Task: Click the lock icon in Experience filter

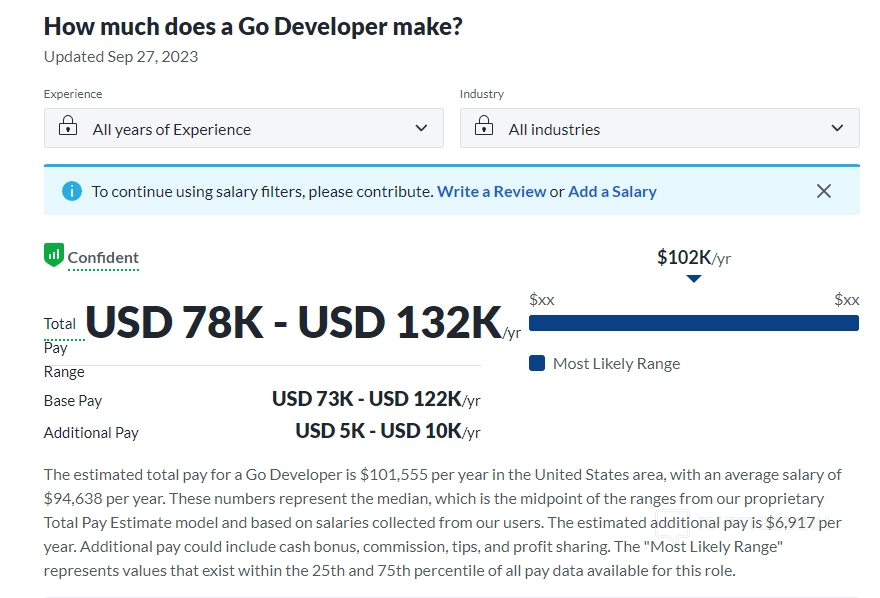Action: pyautogui.click(x=68, y=127)
